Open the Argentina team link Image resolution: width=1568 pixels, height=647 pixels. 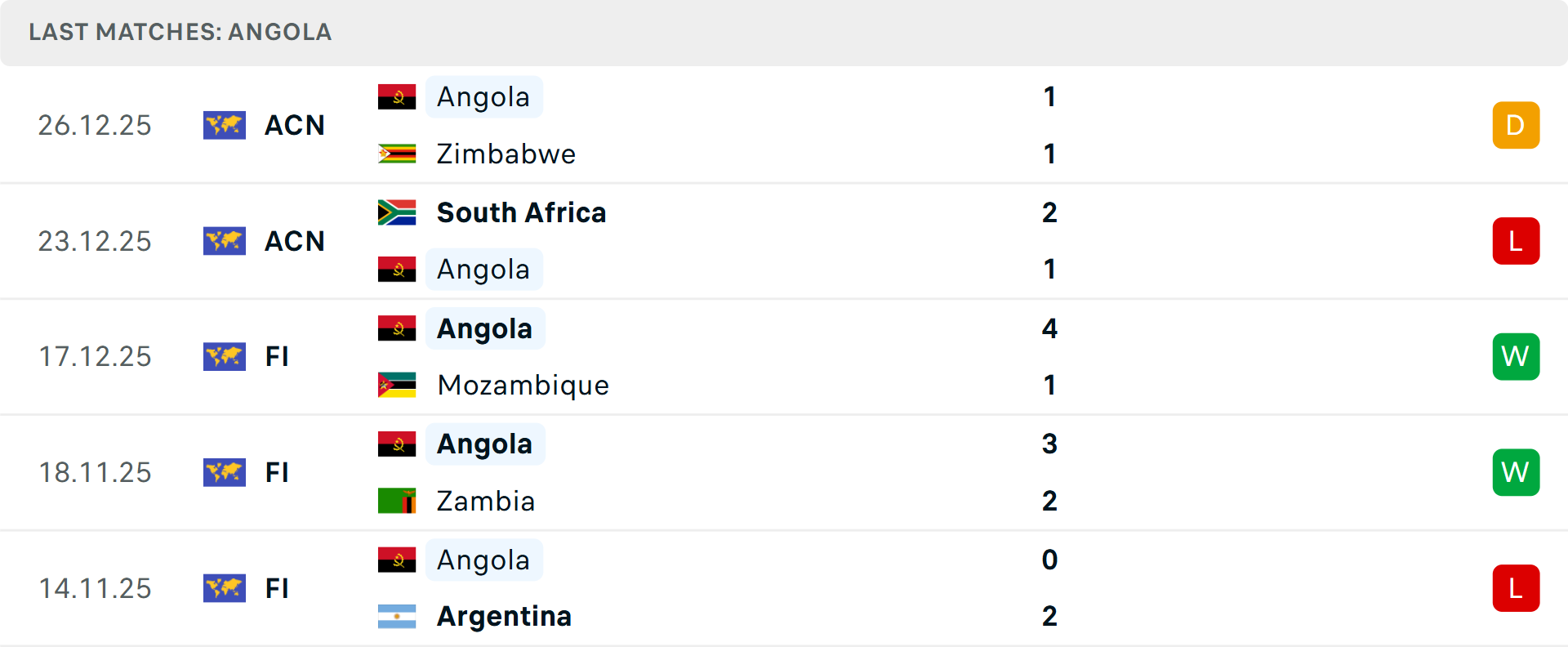pyautogui.click(x=504, y=616)
